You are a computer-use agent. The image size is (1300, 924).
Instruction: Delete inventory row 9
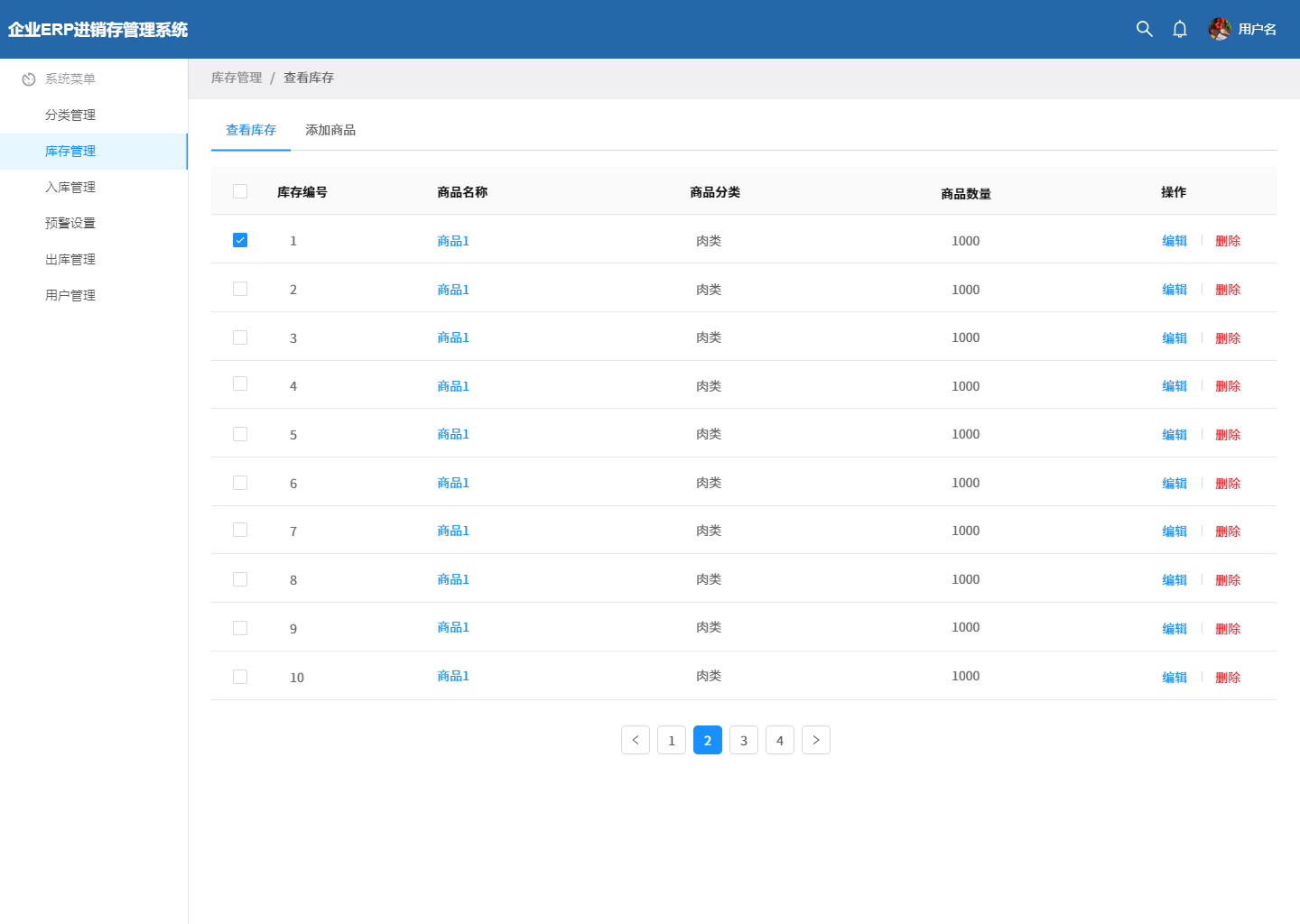click(x=1228, y=629)
